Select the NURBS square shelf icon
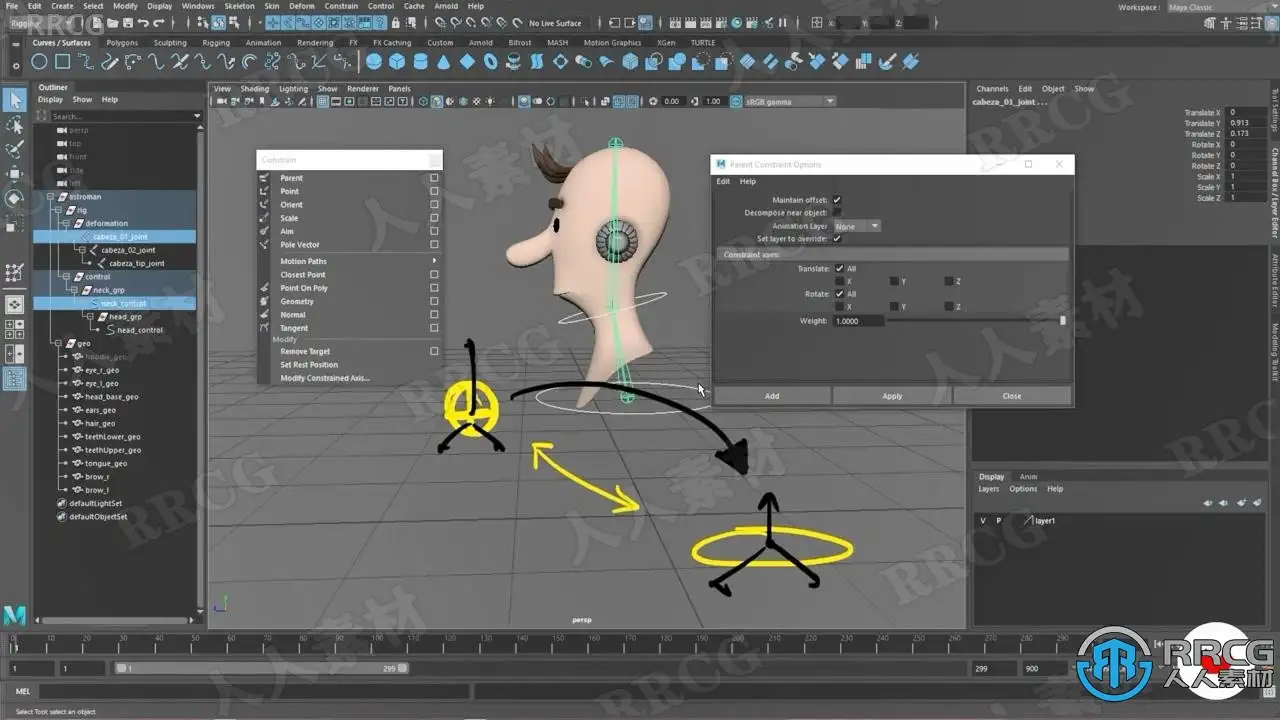This screenshot has height=720, width=1280. 62,62
